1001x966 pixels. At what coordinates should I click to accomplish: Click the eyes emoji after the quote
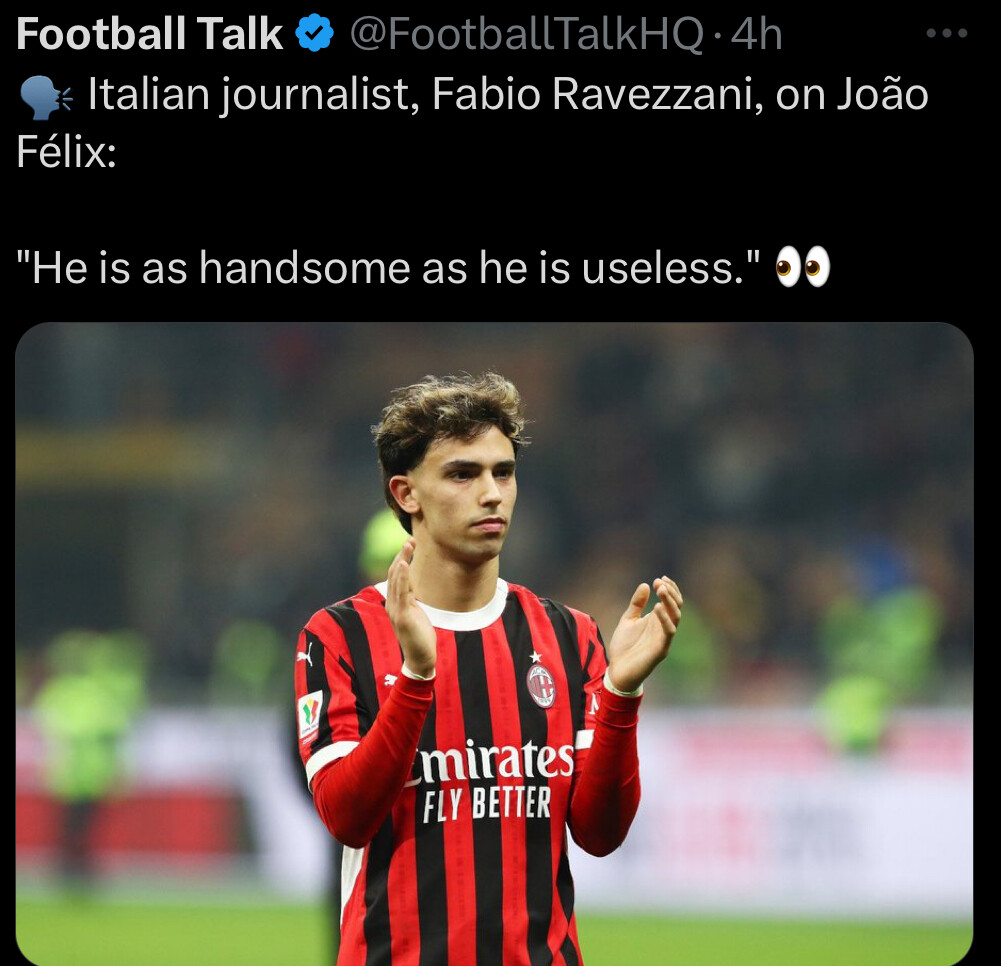802,266
